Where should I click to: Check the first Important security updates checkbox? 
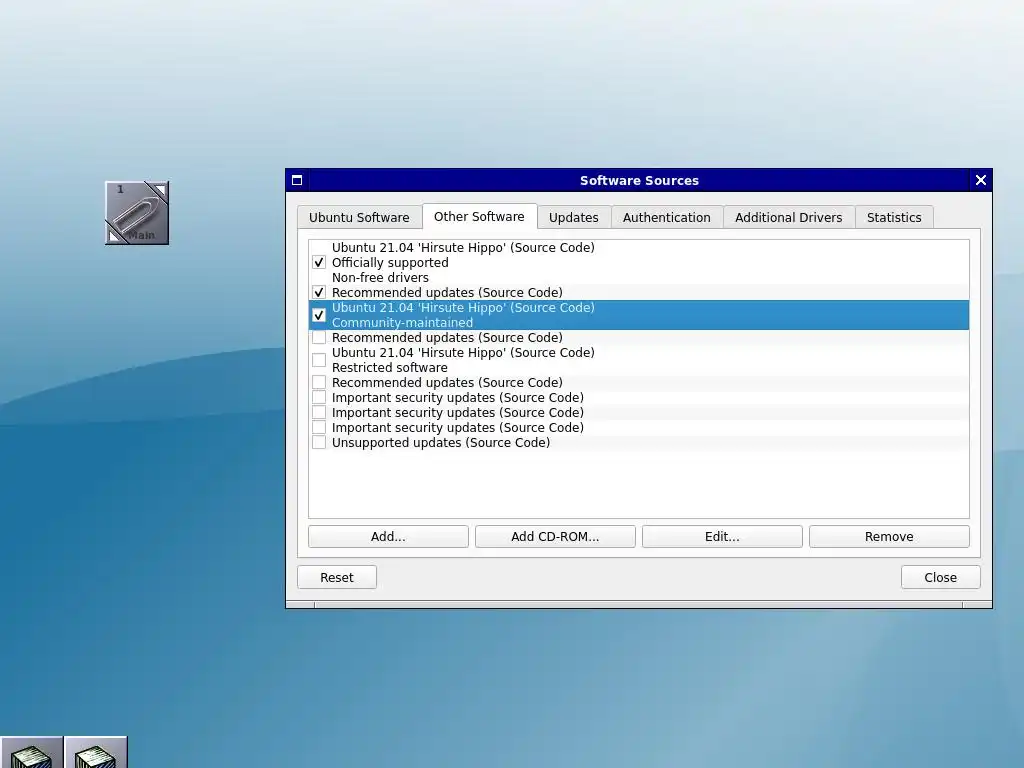(x=319, y=397)
